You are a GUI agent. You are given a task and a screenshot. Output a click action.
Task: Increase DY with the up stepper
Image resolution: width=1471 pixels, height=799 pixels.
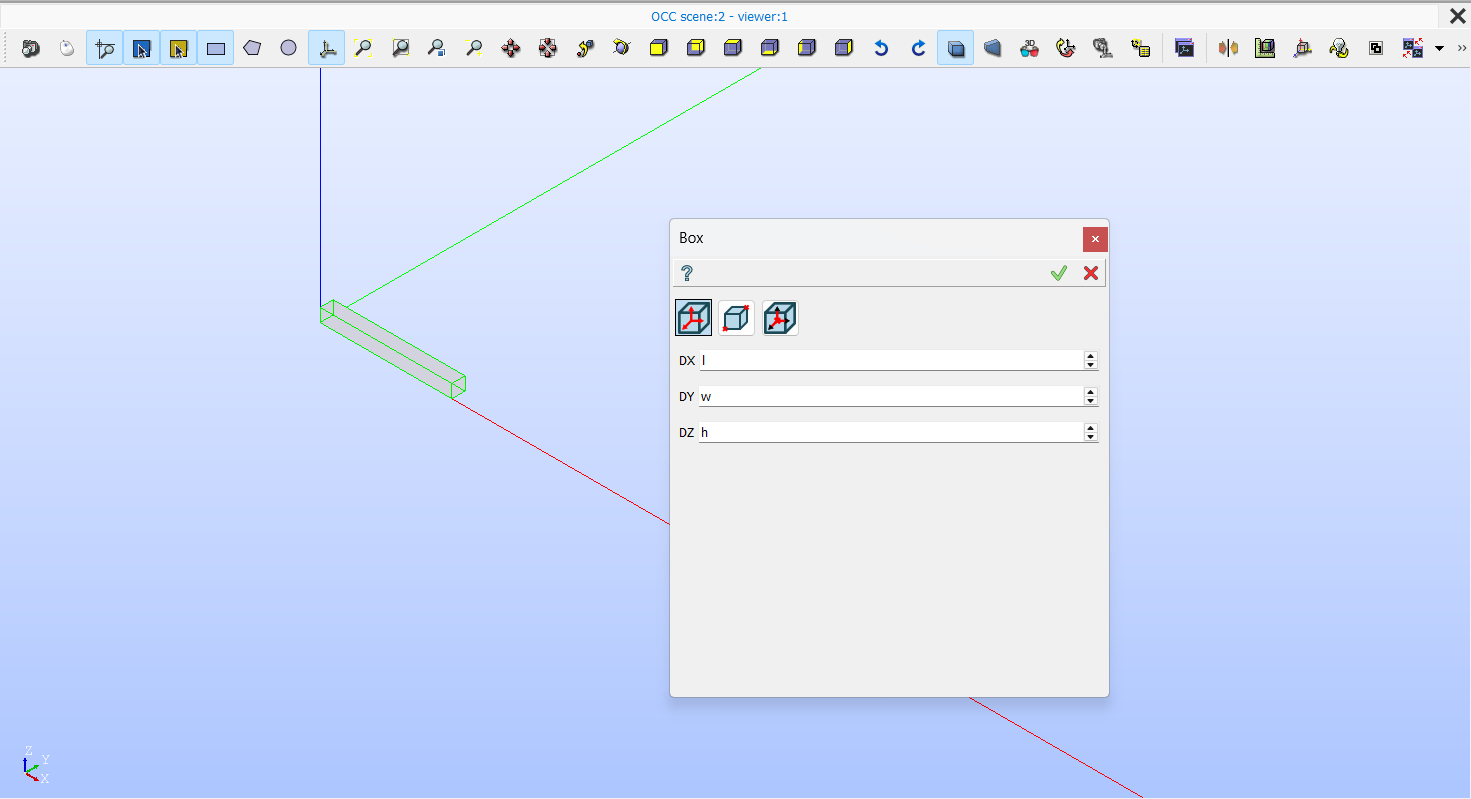[1090, 391]
